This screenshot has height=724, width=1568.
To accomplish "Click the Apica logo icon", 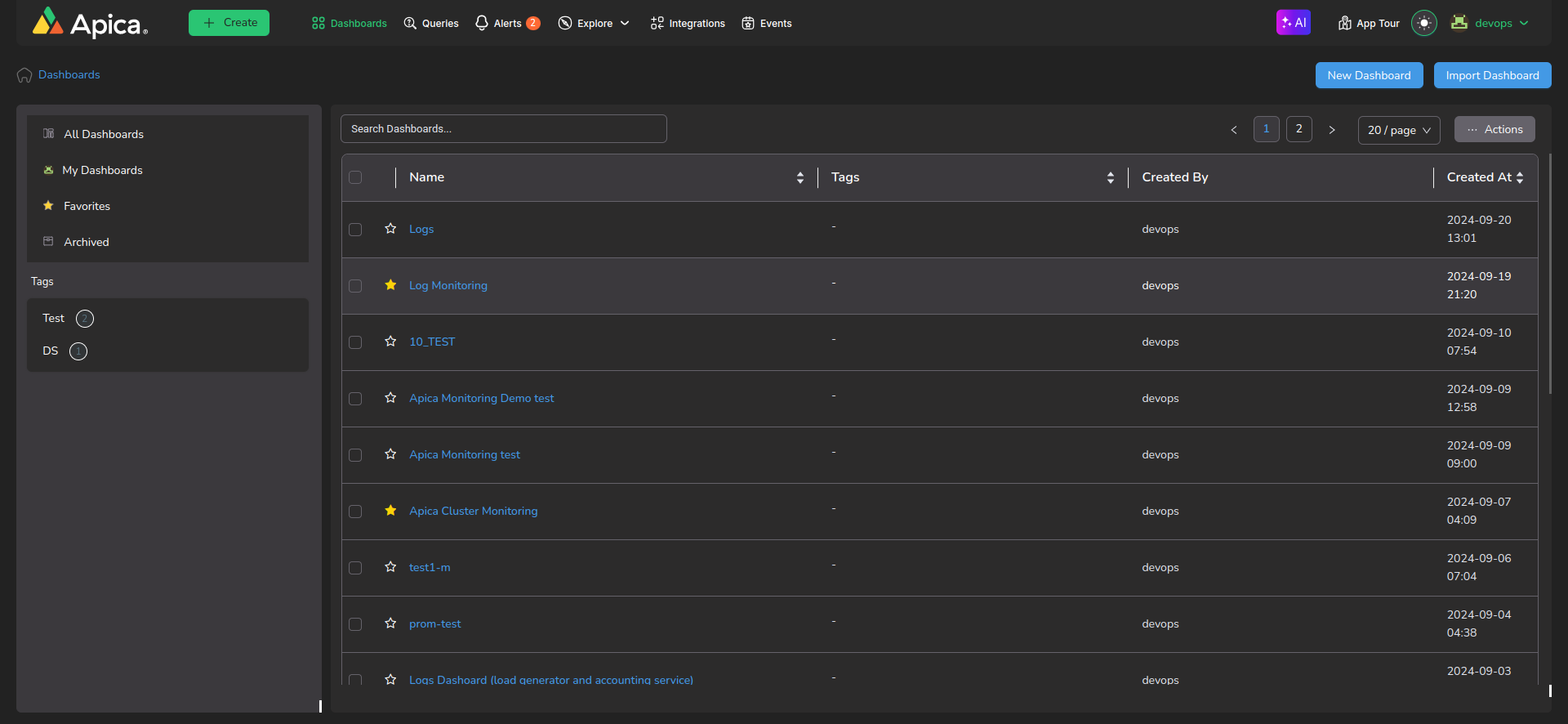I will 48,23.
